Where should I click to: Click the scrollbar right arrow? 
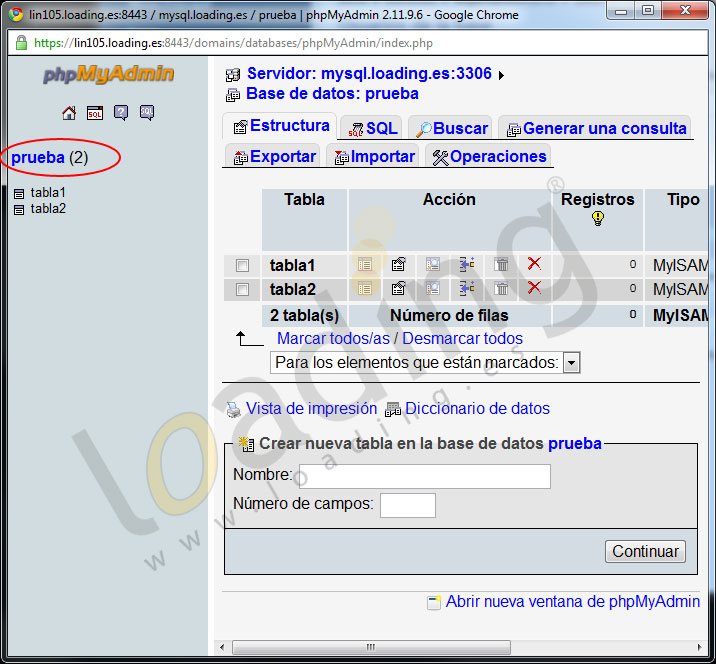coord(699,647)
